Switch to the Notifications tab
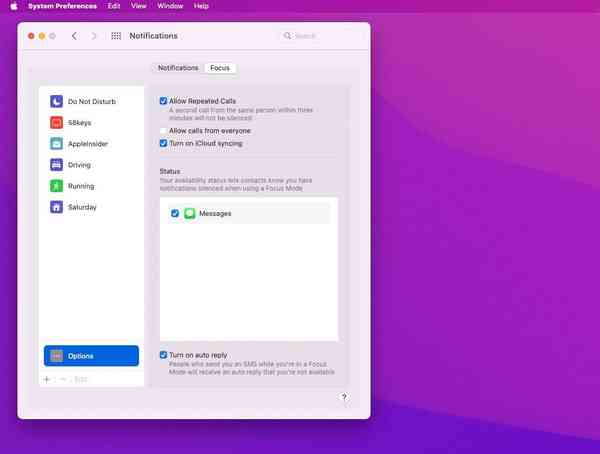Viewport: 600px width, 454px height. [178, 68]
